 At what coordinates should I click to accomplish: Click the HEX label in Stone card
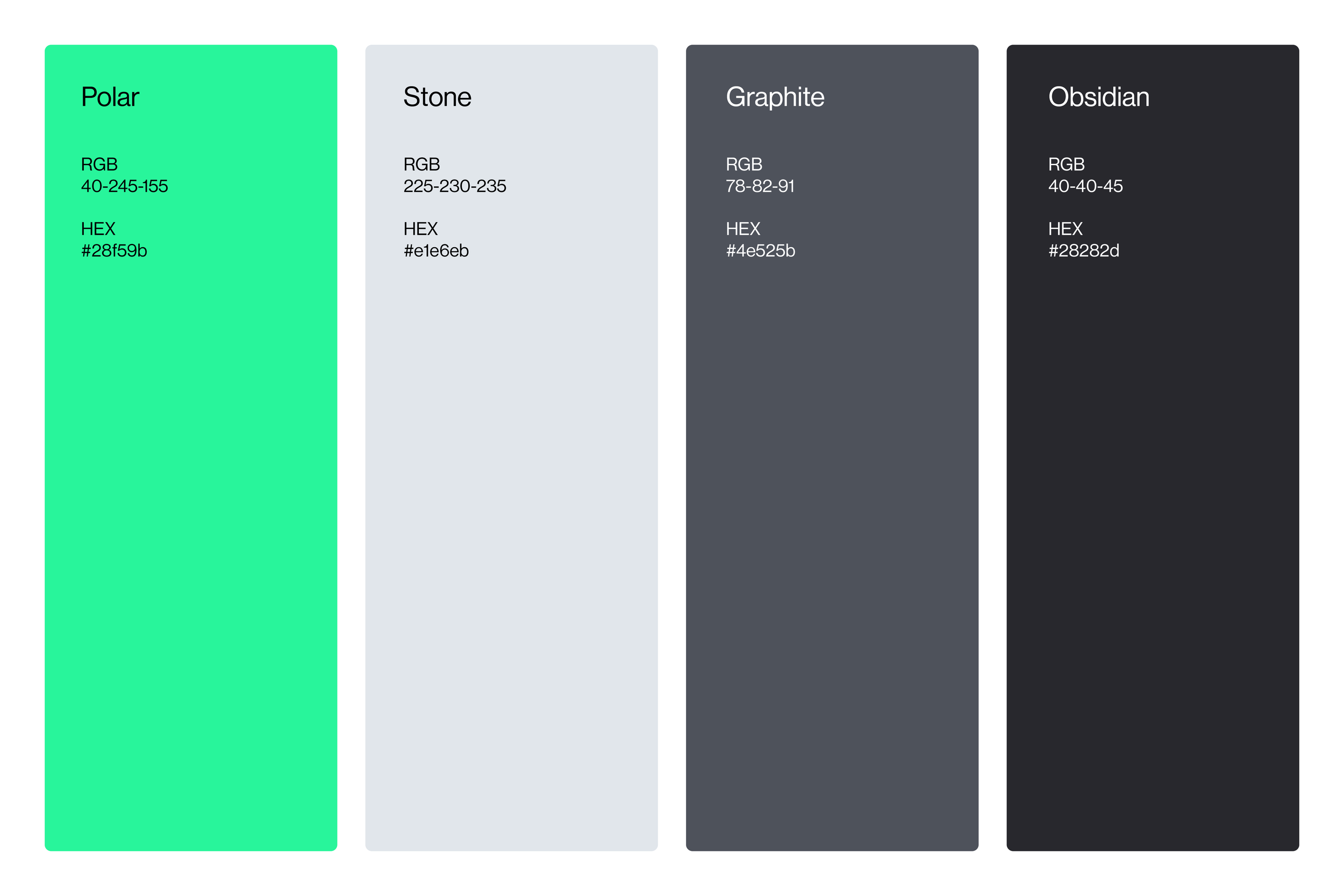point(420,229)
